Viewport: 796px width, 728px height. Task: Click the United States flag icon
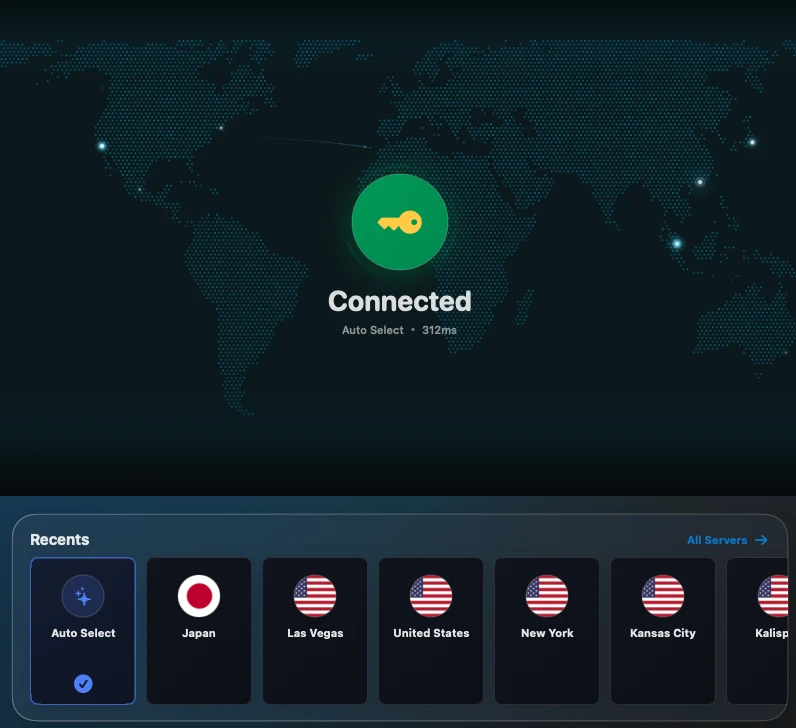click(431, 596)
